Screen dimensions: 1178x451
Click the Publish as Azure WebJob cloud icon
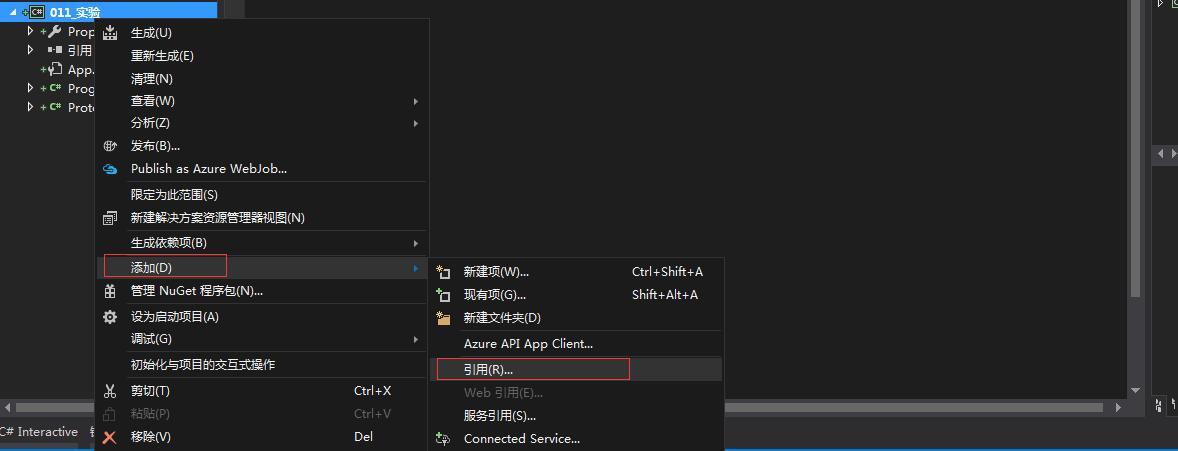click(110, 169)
